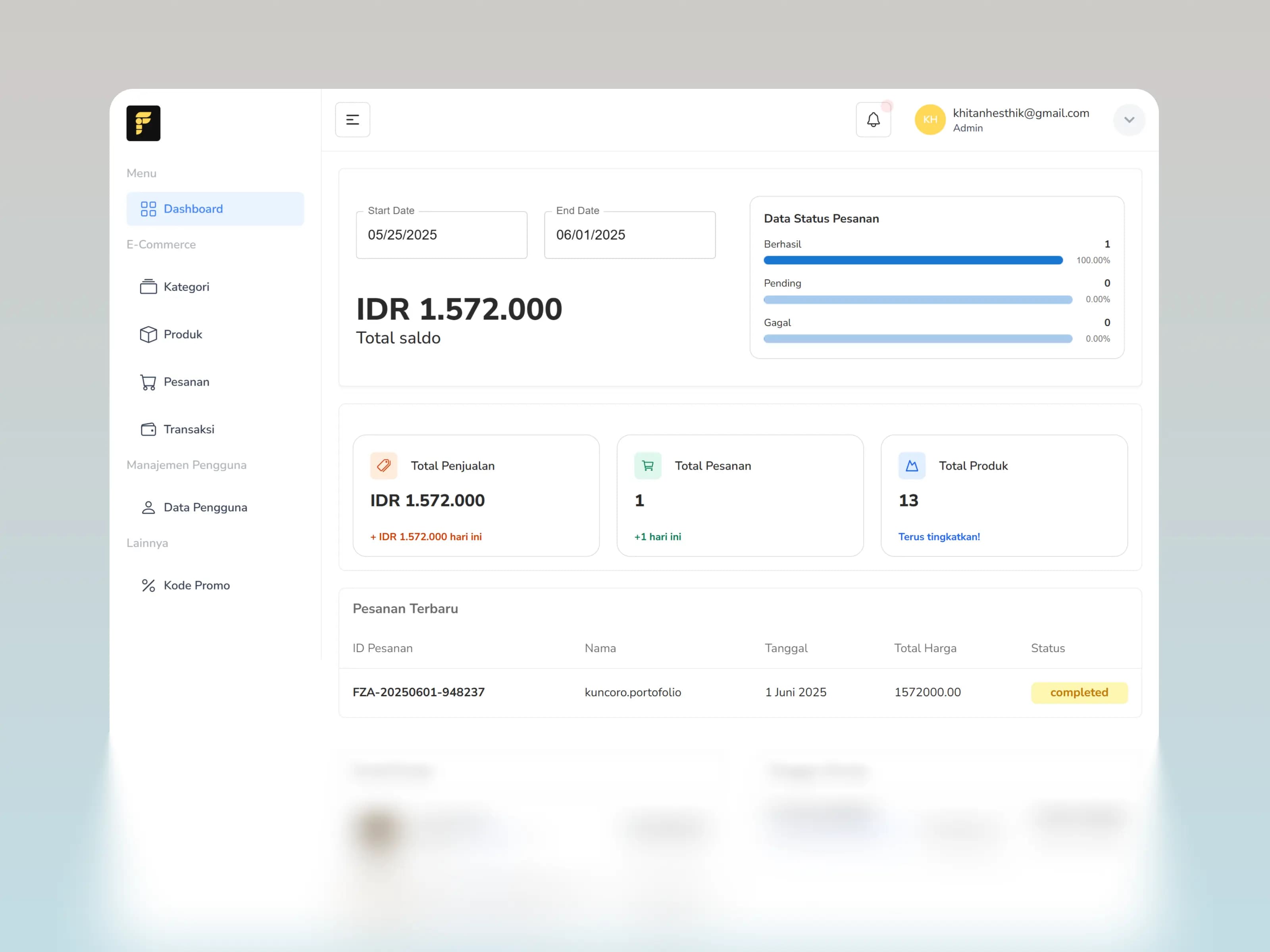1270x952 pixels.
Task: Open the Kode Promo menu item
Action: coord(215,585)
